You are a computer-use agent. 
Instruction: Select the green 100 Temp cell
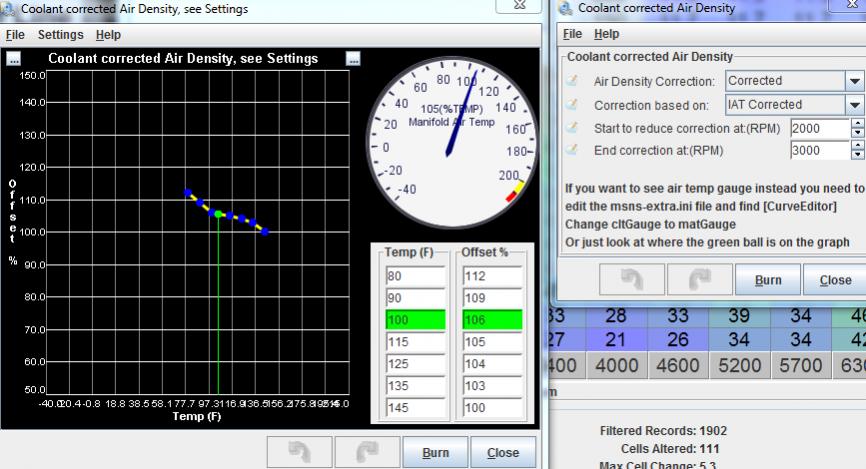pos(410,320)
